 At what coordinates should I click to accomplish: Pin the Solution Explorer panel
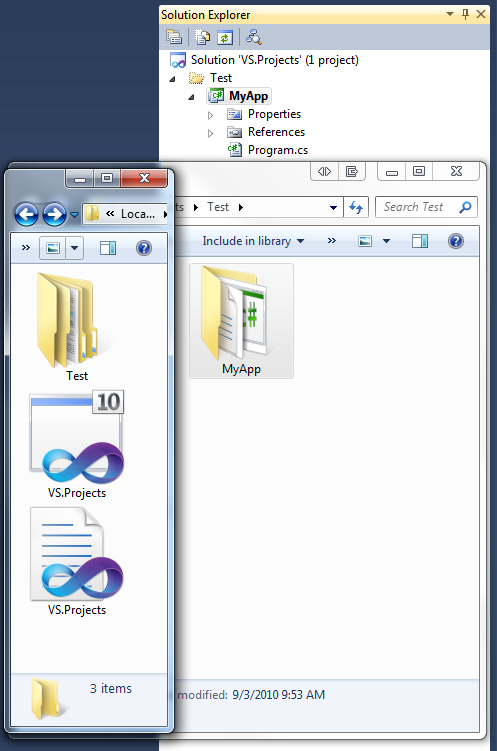point(465,14)
